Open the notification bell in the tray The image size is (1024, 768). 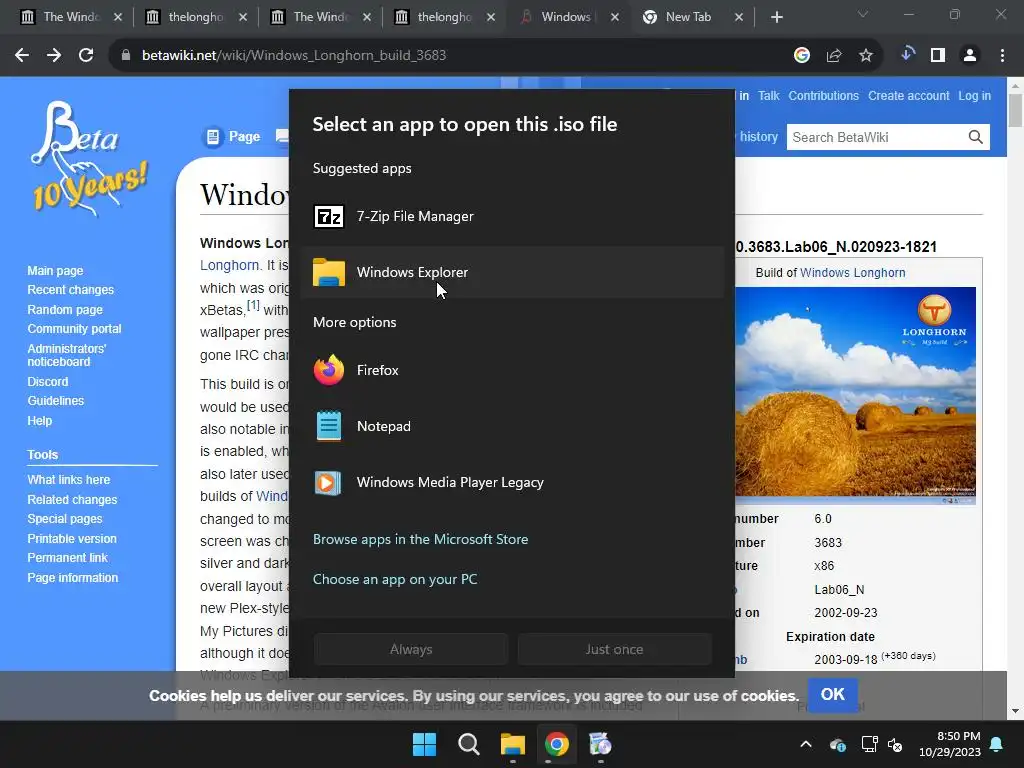pos(997,744)
